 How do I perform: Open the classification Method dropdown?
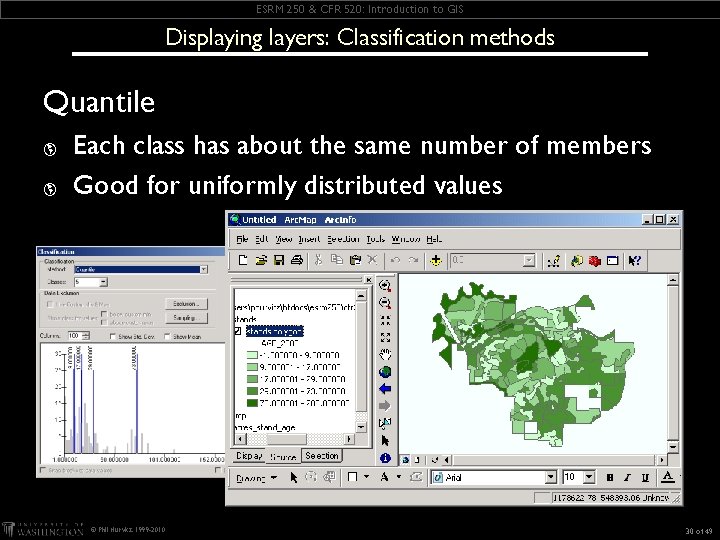[x=203, y=270]
